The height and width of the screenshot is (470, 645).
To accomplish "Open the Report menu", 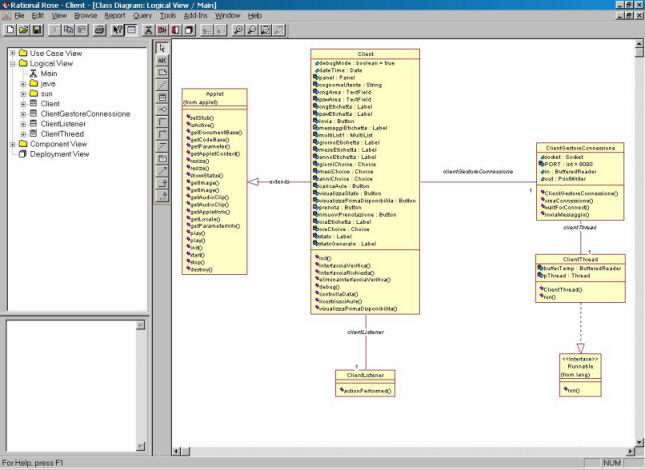I will 115,16.
